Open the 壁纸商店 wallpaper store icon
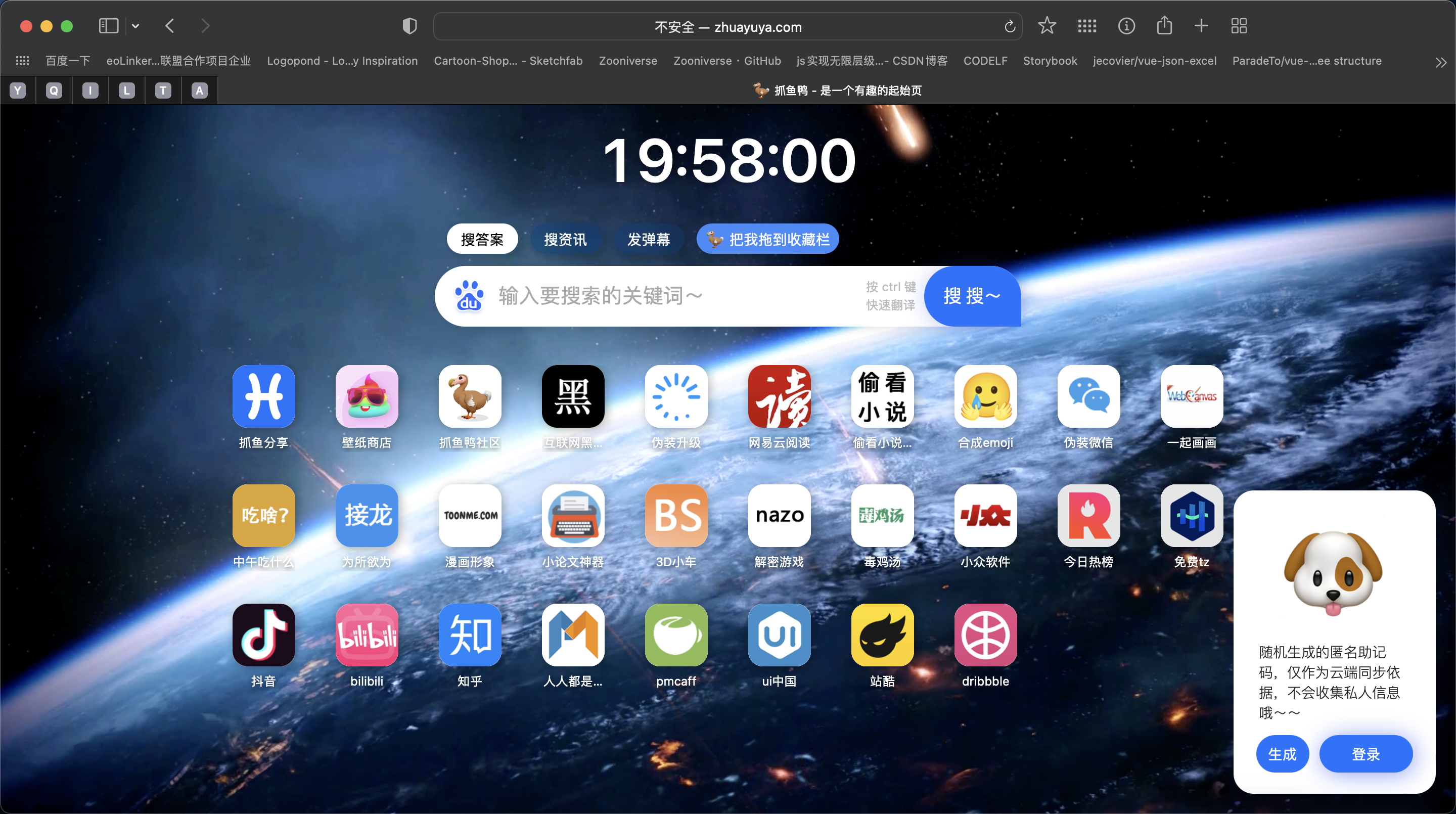 pyautogui.click(x=367, y=396)
